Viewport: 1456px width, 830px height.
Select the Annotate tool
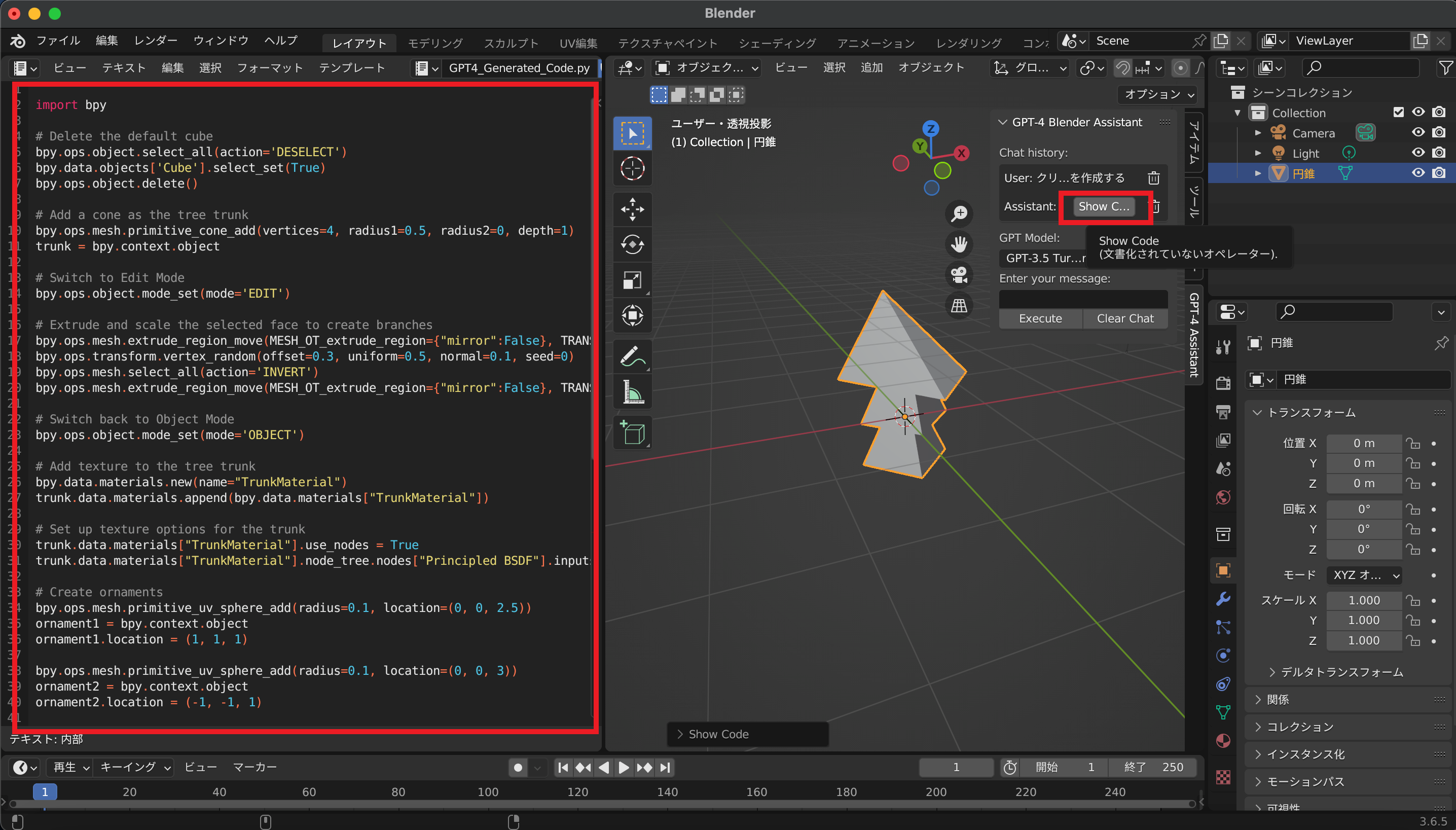click(x=632, y=356)
